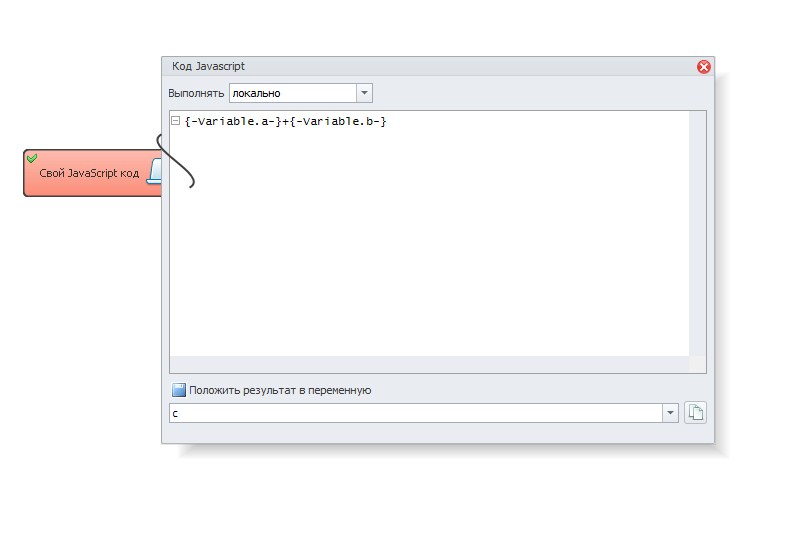Click the green checkmark on the action block
800x536 pixels.
[32, 158]
